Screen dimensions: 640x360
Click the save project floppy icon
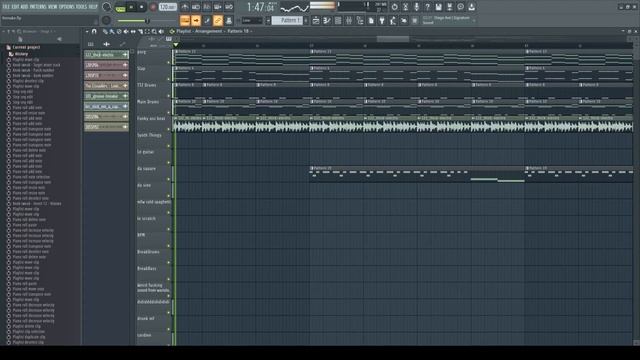point(438,7)
